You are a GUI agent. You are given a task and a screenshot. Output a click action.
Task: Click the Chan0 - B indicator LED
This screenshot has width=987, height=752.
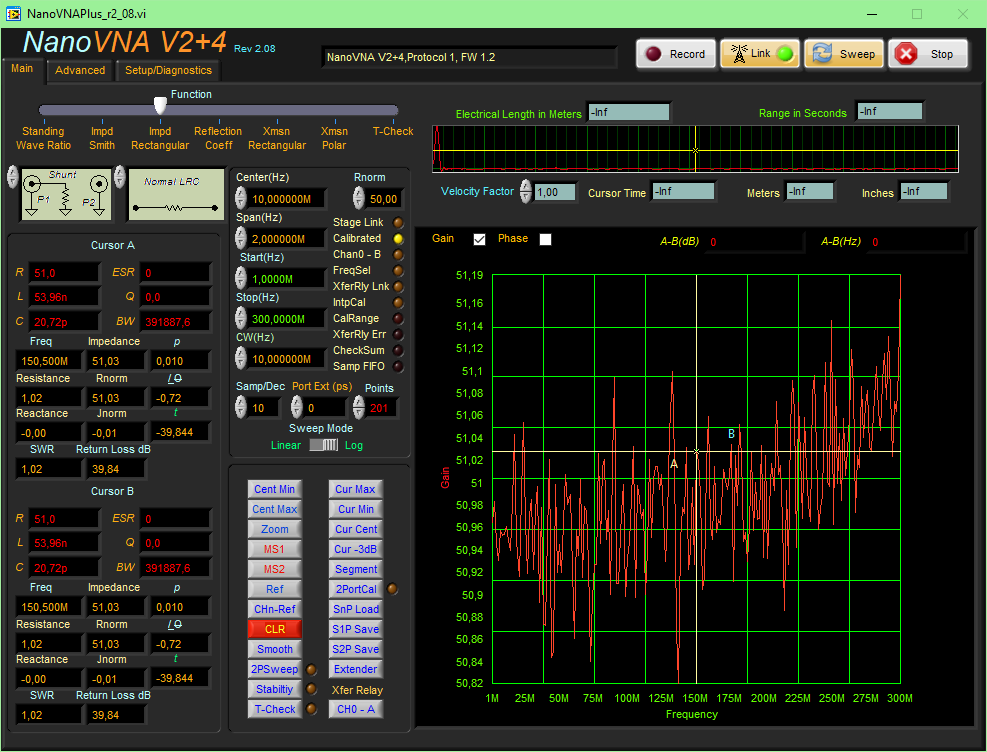coord(398,255)
